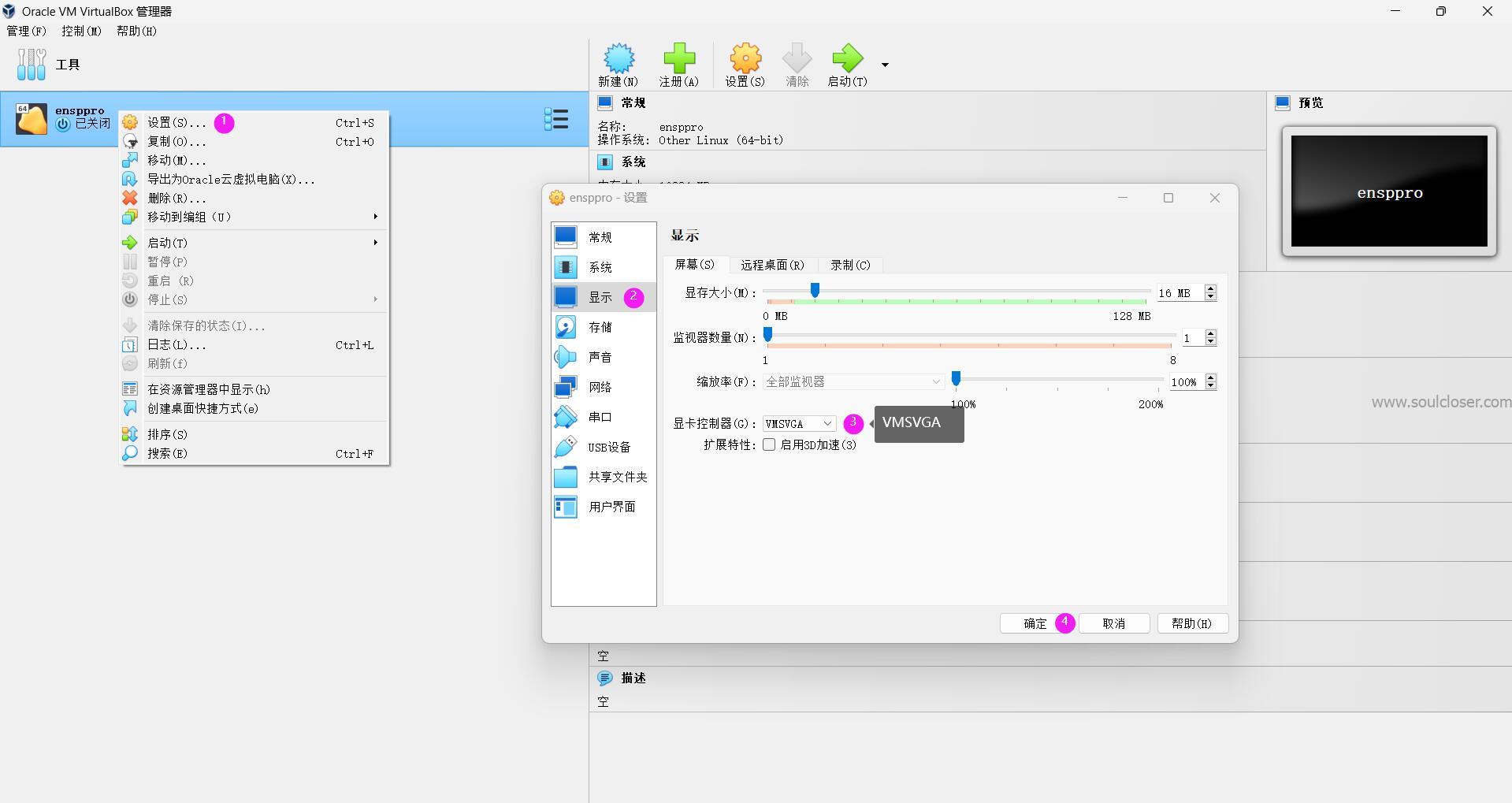Viewport: 1512px width, 803px height.
Task: Select the 共享文件夹 folder icon in settings
Action: pos(565,477)
